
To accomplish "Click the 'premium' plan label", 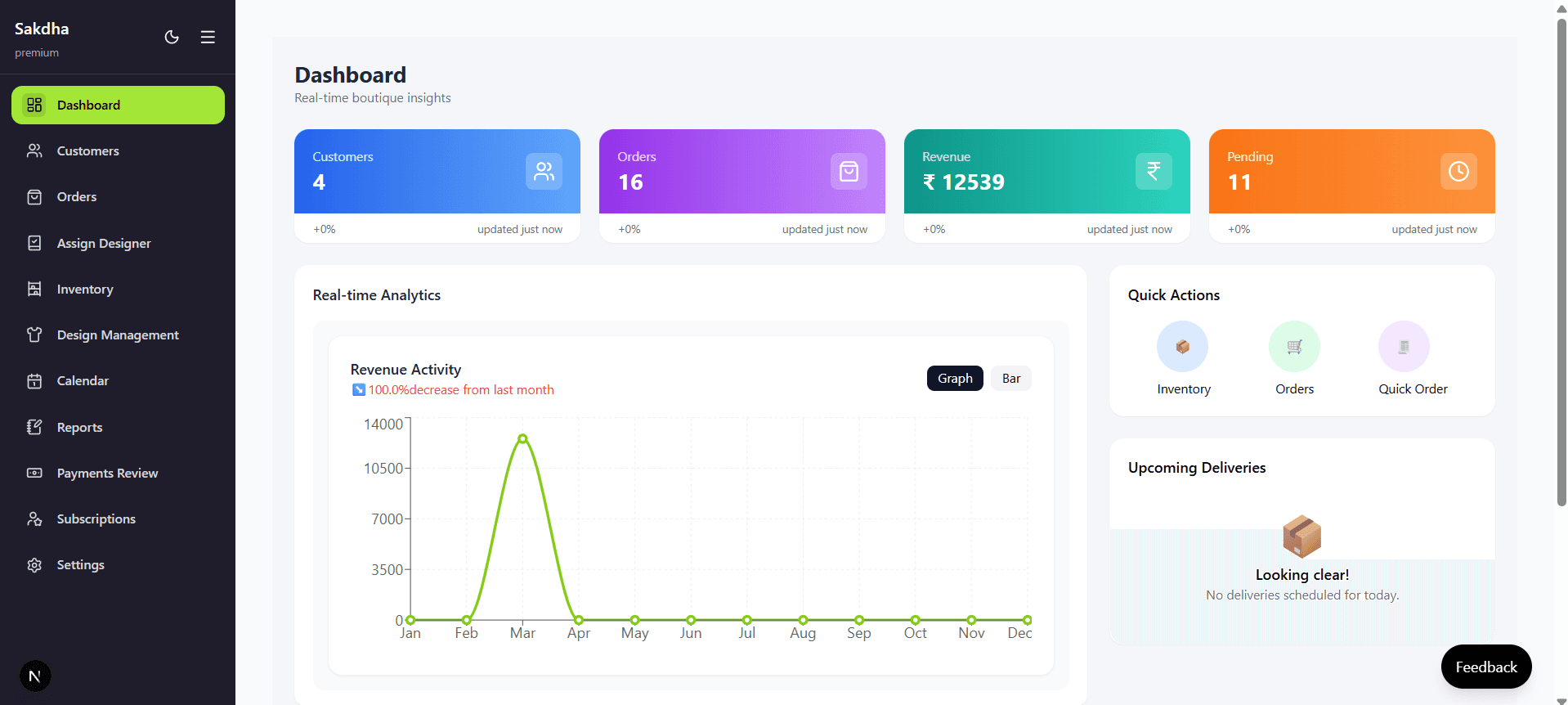I will [37, 52].
